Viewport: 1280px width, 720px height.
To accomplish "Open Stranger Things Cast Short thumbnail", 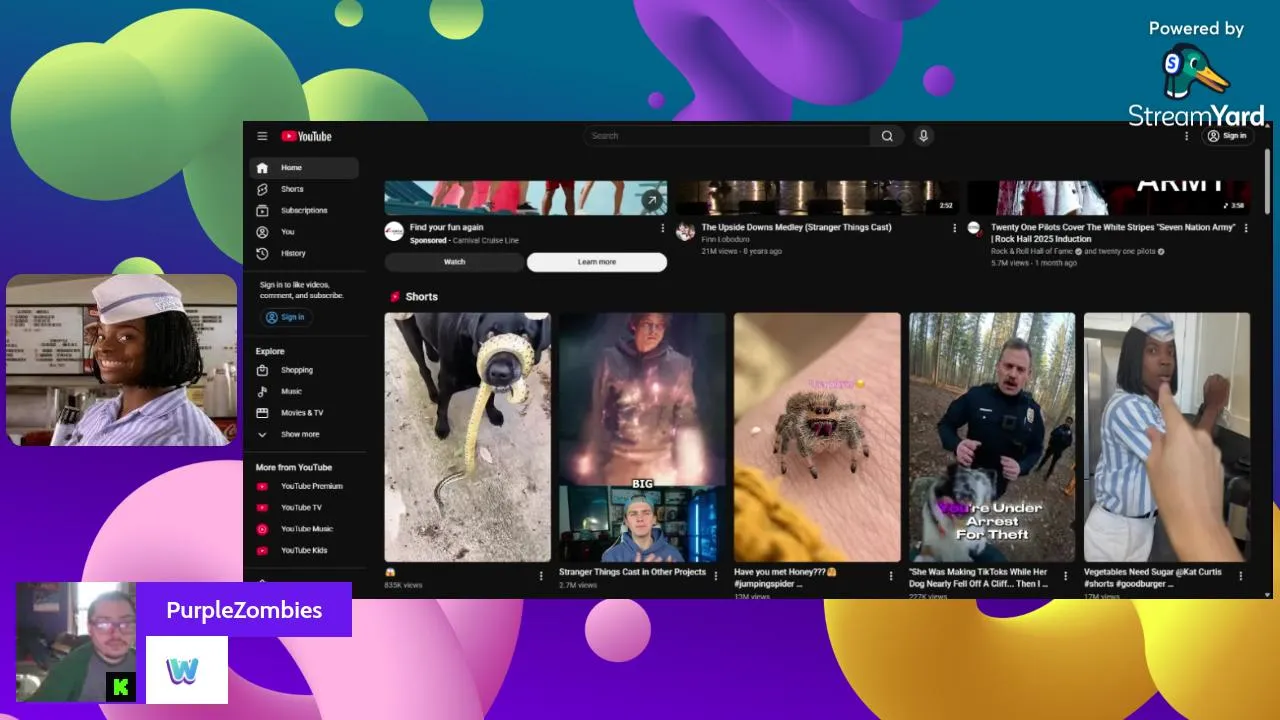I will (642, 437).
